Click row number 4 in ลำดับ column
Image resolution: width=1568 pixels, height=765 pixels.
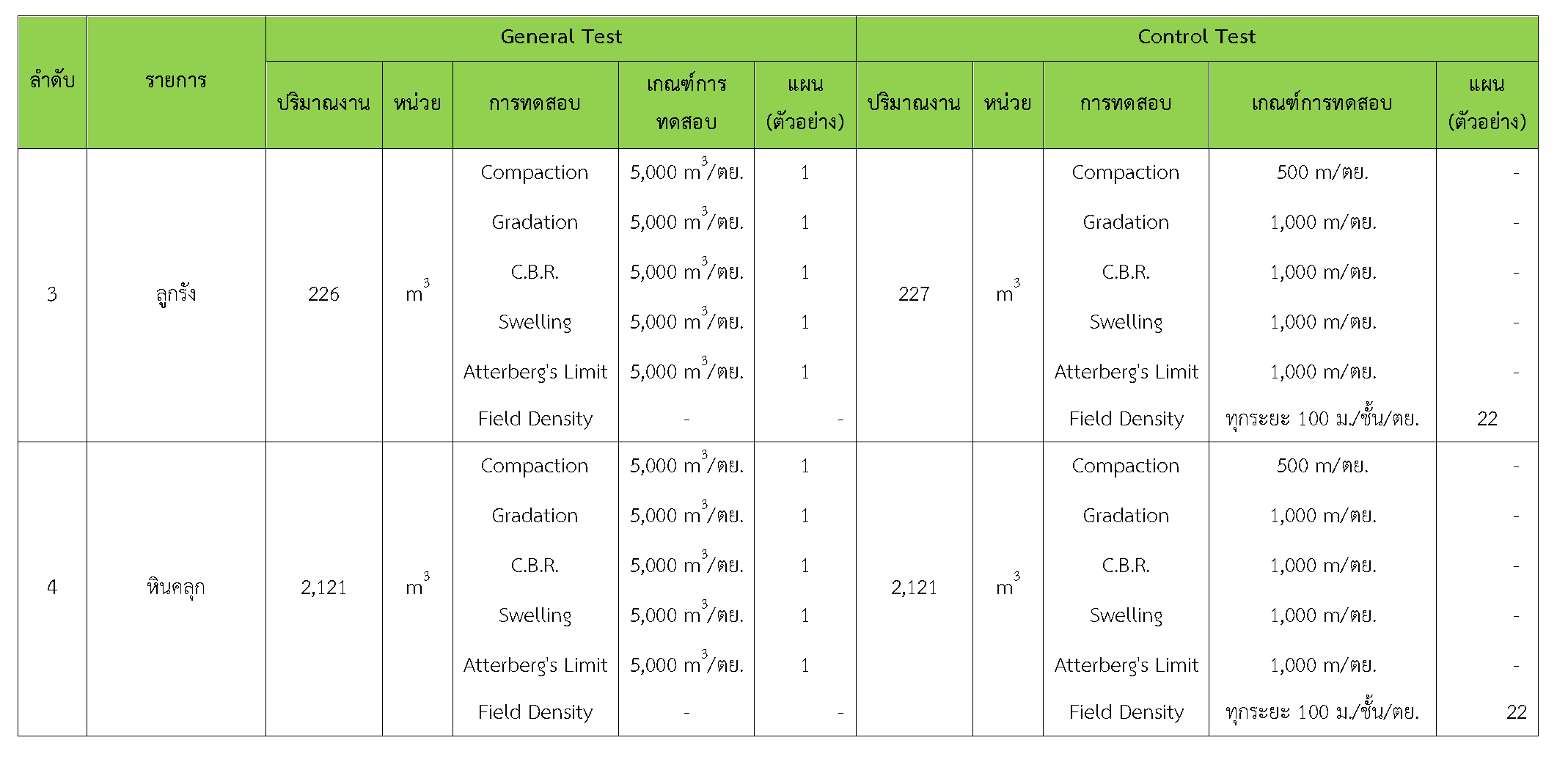coord(52,588)
